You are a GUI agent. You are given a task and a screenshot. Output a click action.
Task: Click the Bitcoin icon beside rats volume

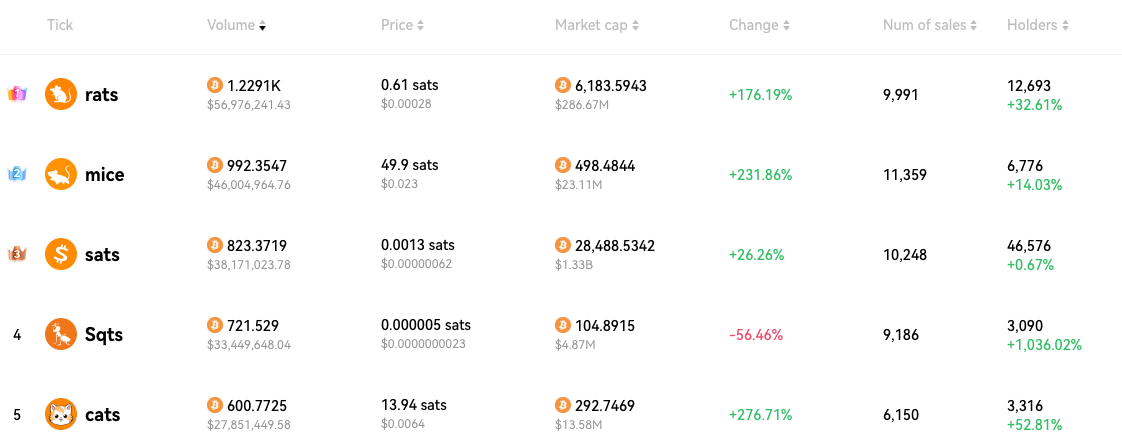[x=215, y=86]
